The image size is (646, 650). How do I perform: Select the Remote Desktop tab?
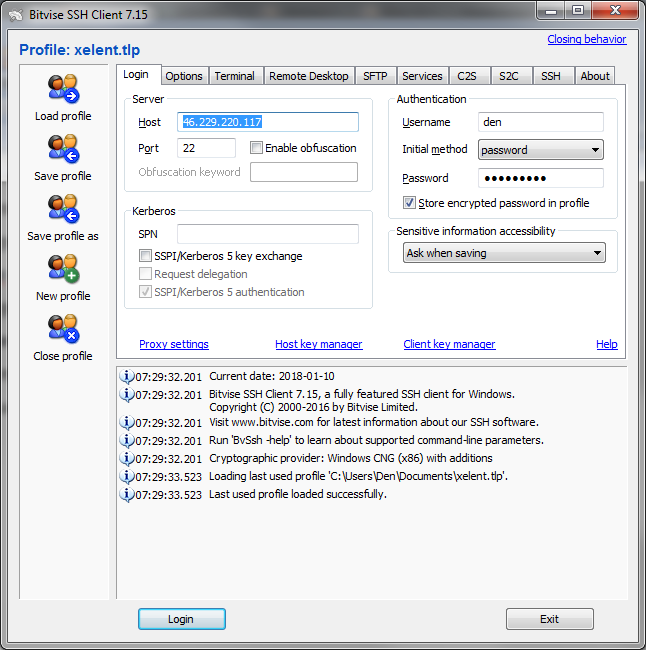(309, 76)
